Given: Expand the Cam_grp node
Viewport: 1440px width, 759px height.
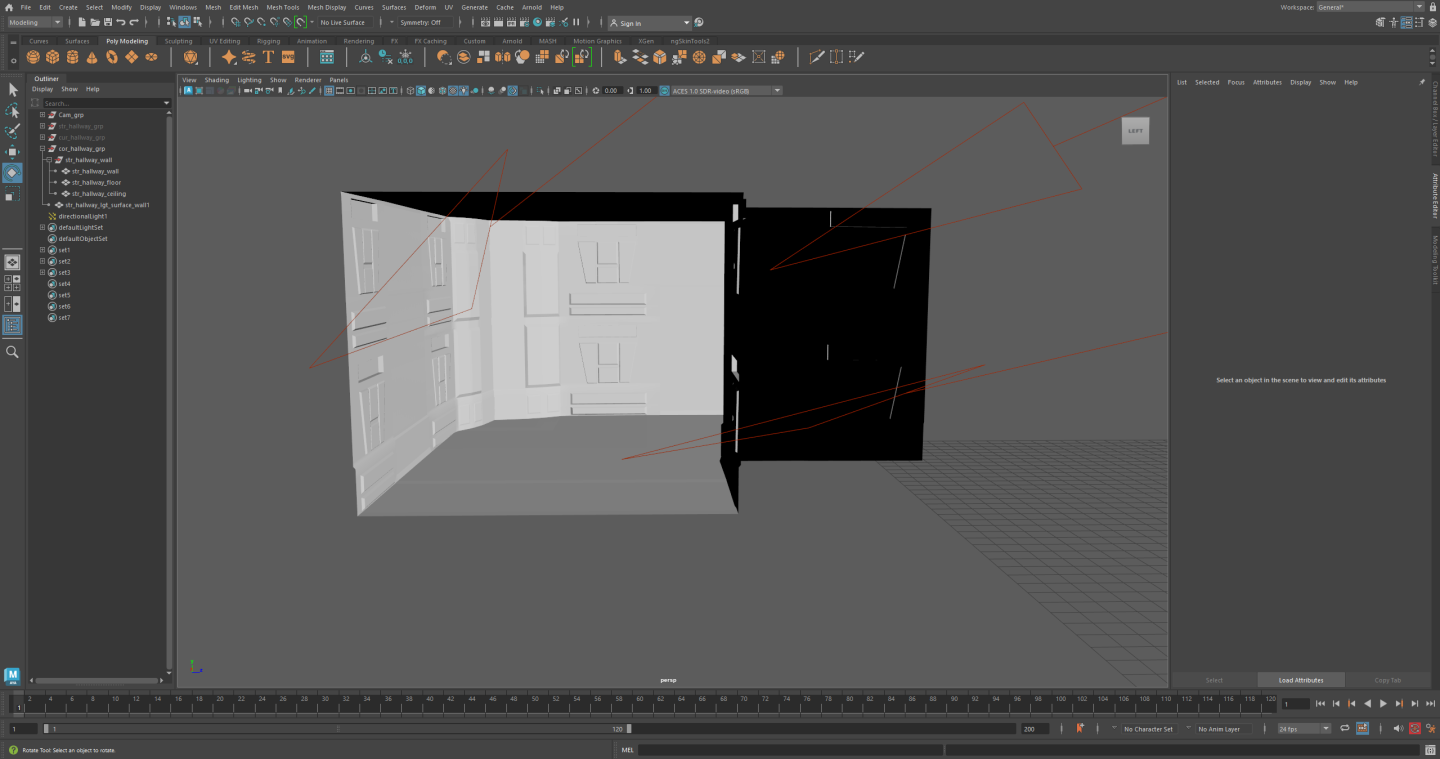Looking at the screenshot, I should click(42, 115).
